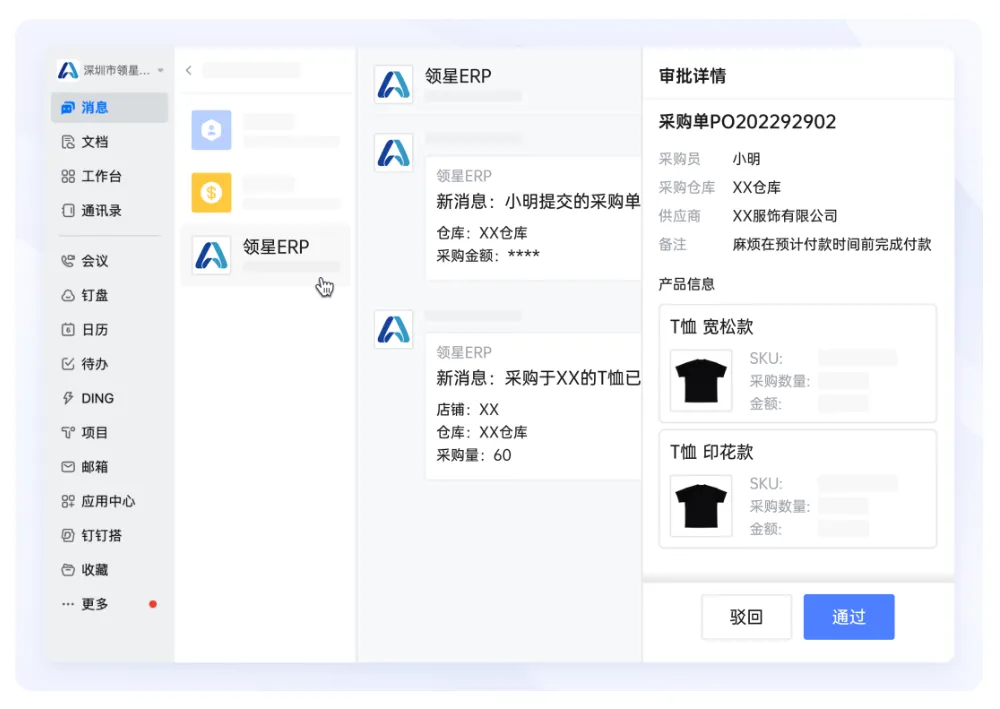The height and width of the screenshot is (709, 1000).
Task: Select the T恤 宽松款 product title
Action: (712, 327)
